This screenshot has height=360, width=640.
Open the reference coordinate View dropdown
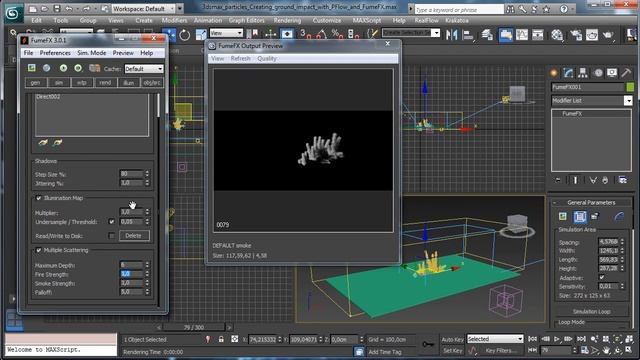[226, 33]
